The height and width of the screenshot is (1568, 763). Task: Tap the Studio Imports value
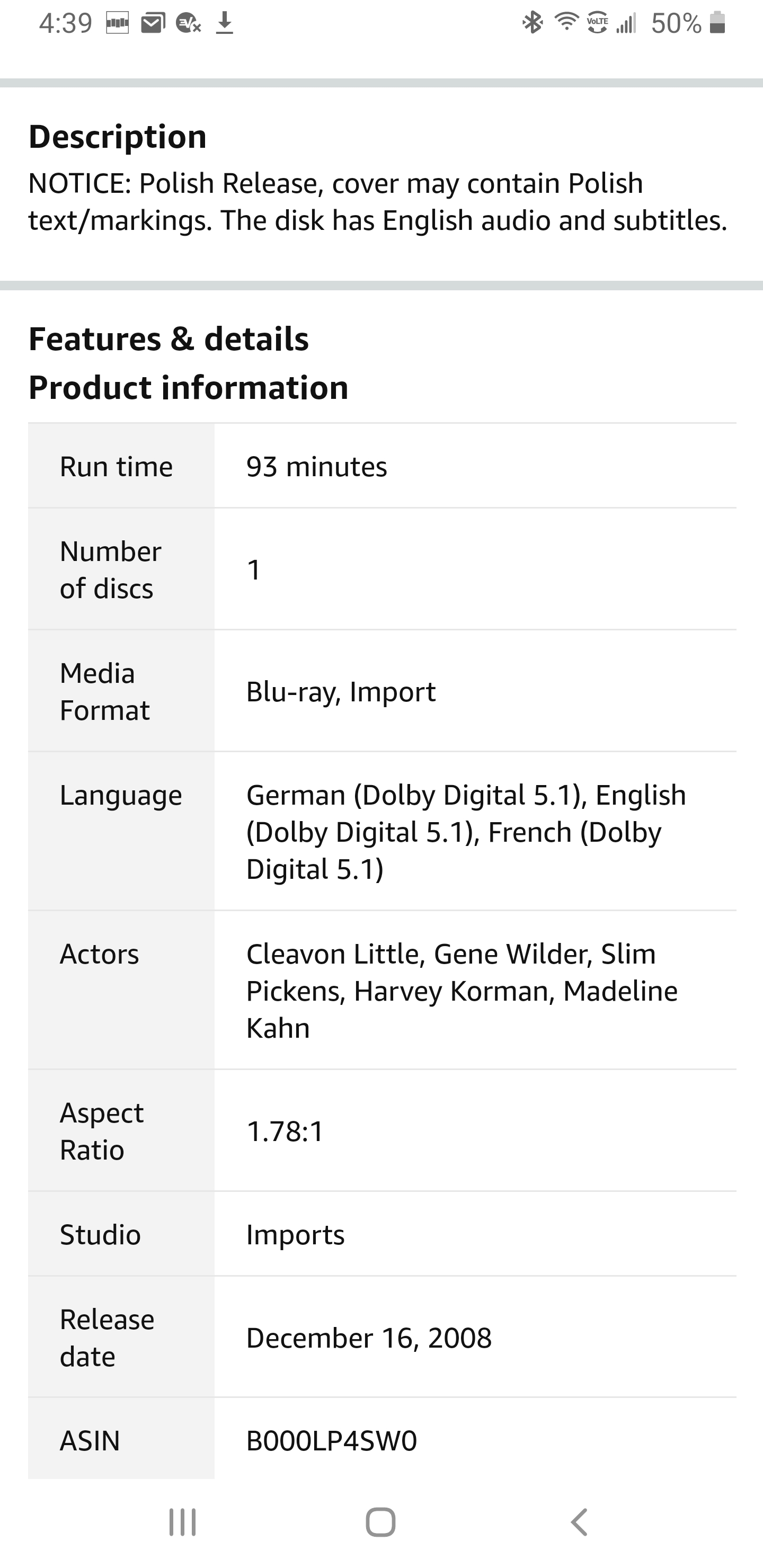tap(295, 1234)
